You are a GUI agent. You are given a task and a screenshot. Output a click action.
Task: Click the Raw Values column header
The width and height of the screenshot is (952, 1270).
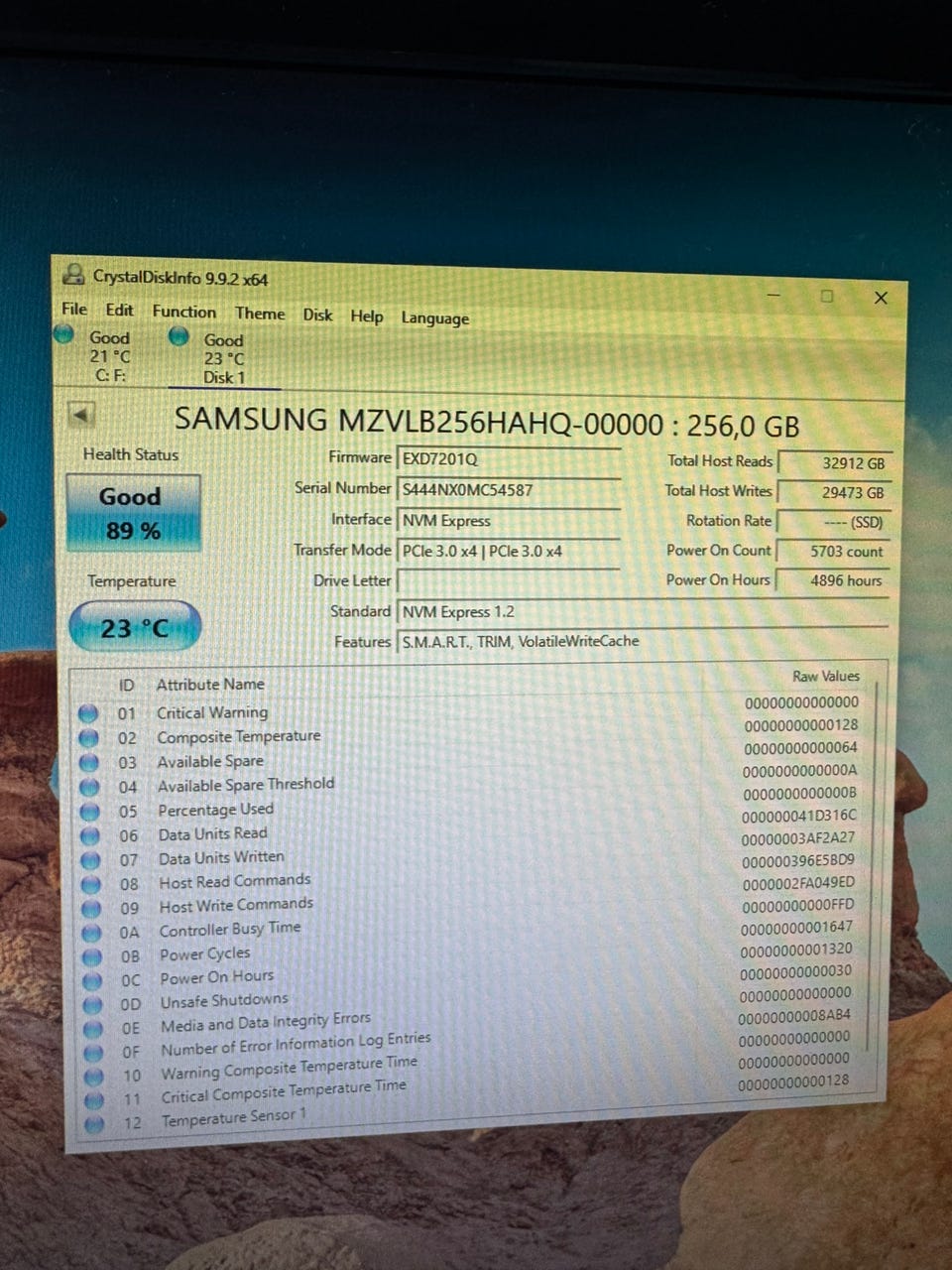point(825,676)
